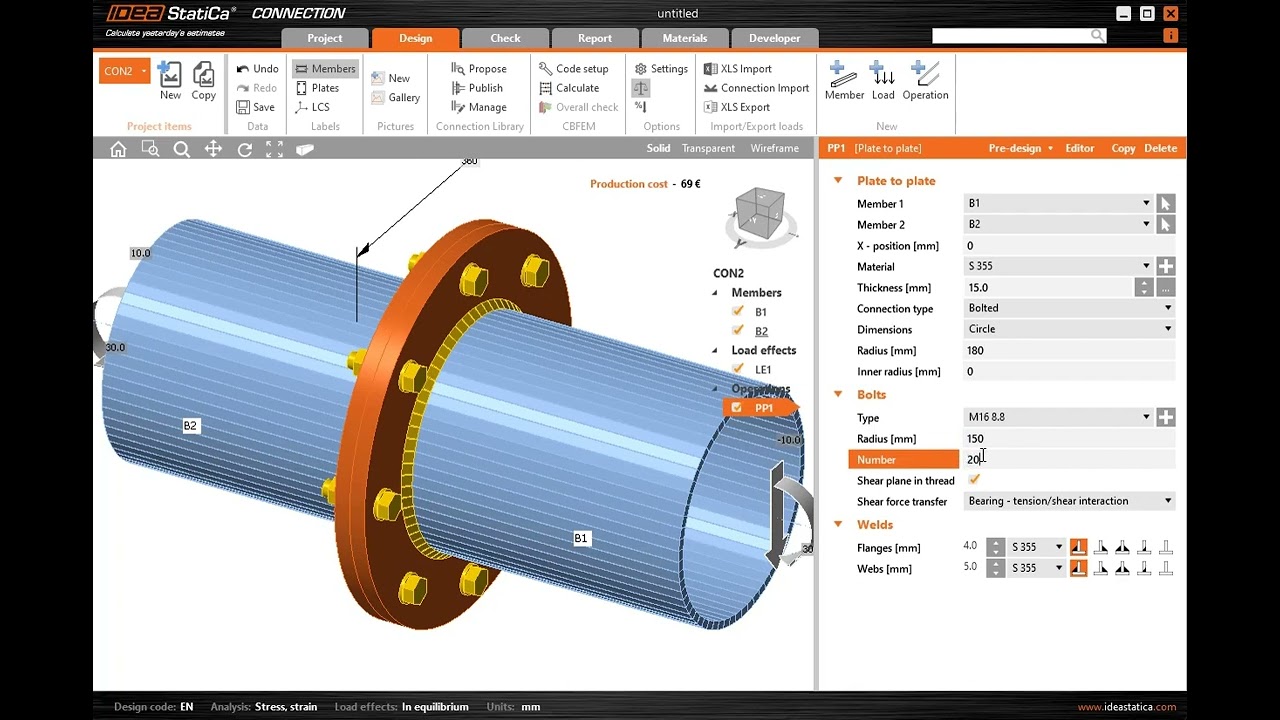Click the Calculate button
1280x720 pixels.
pyautogui.click(x=568, y=88)
